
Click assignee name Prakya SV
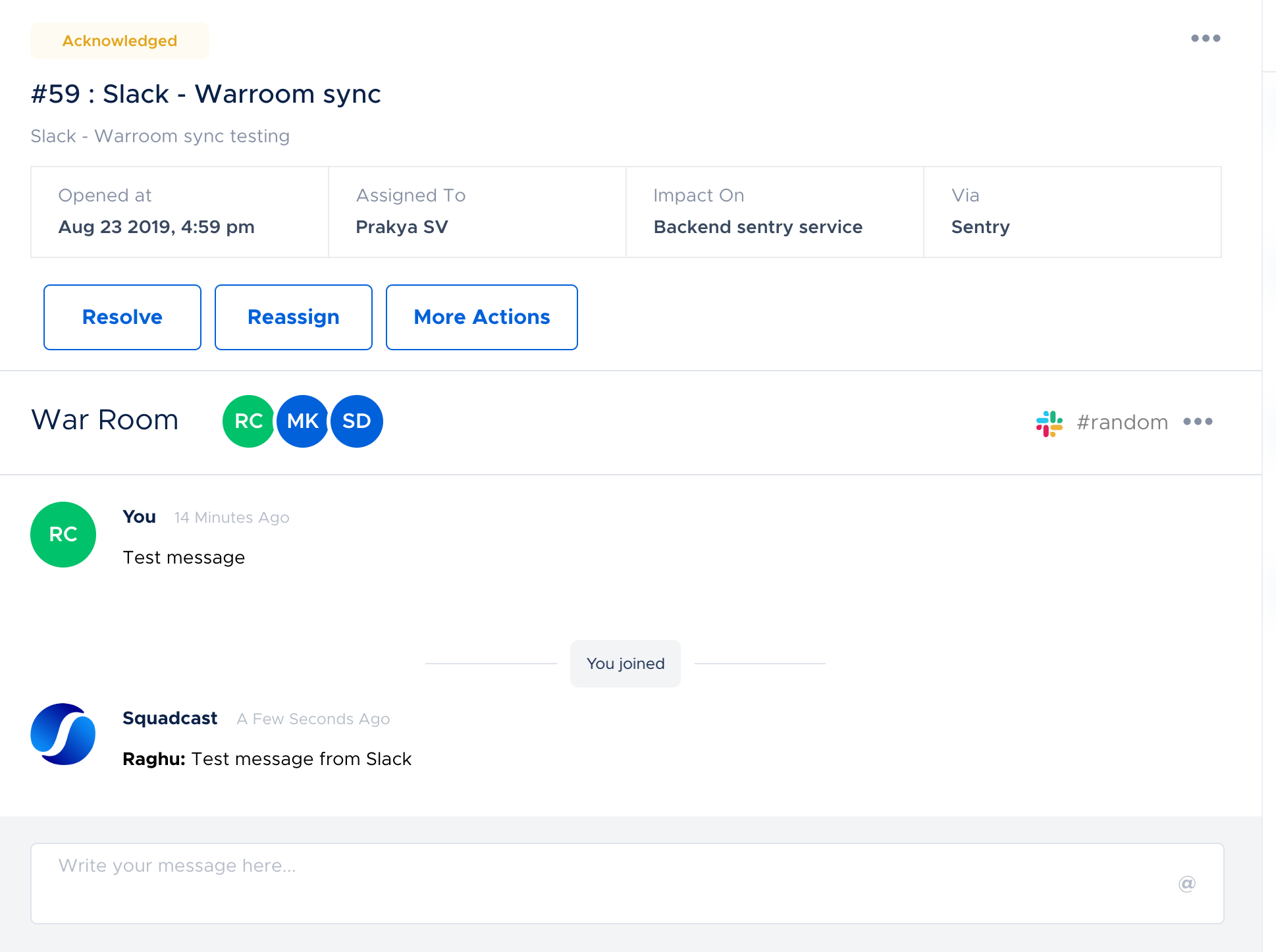click(x=402, y=227)
